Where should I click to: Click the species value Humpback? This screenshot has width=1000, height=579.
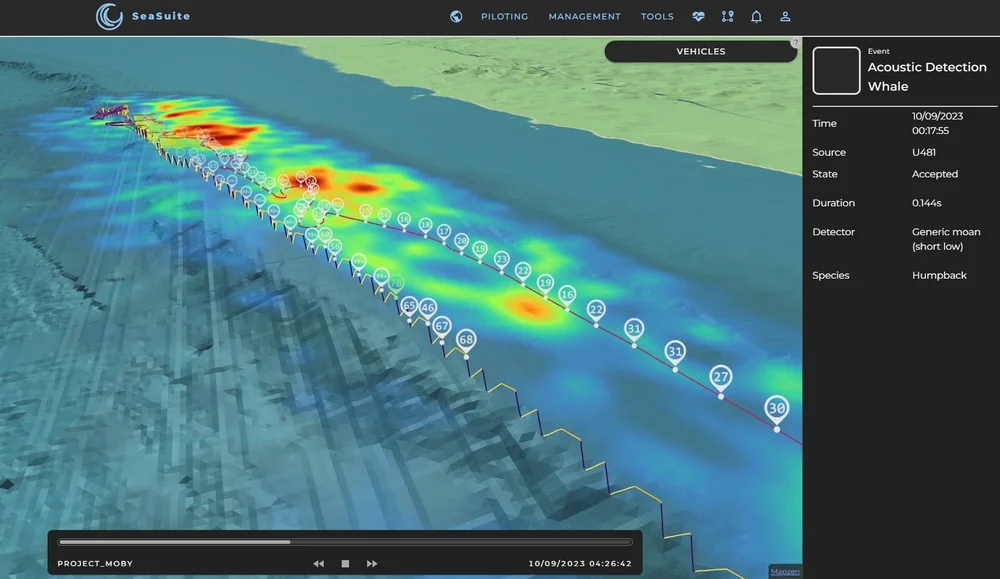click(939, 275)
